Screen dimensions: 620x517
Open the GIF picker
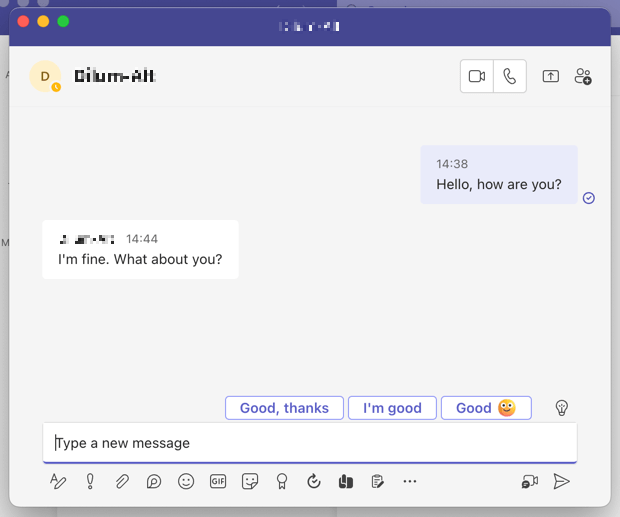(x=218, y=481)
